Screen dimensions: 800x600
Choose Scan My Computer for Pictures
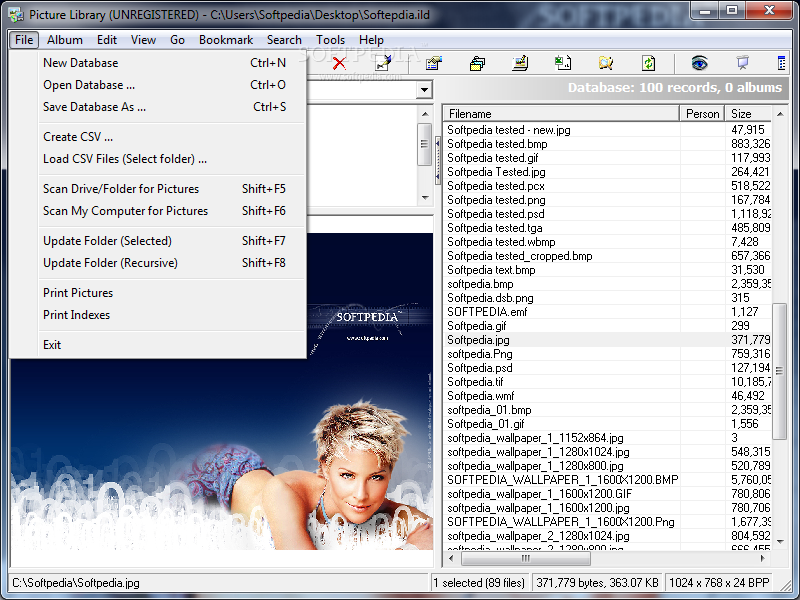[x=158, y=211]
